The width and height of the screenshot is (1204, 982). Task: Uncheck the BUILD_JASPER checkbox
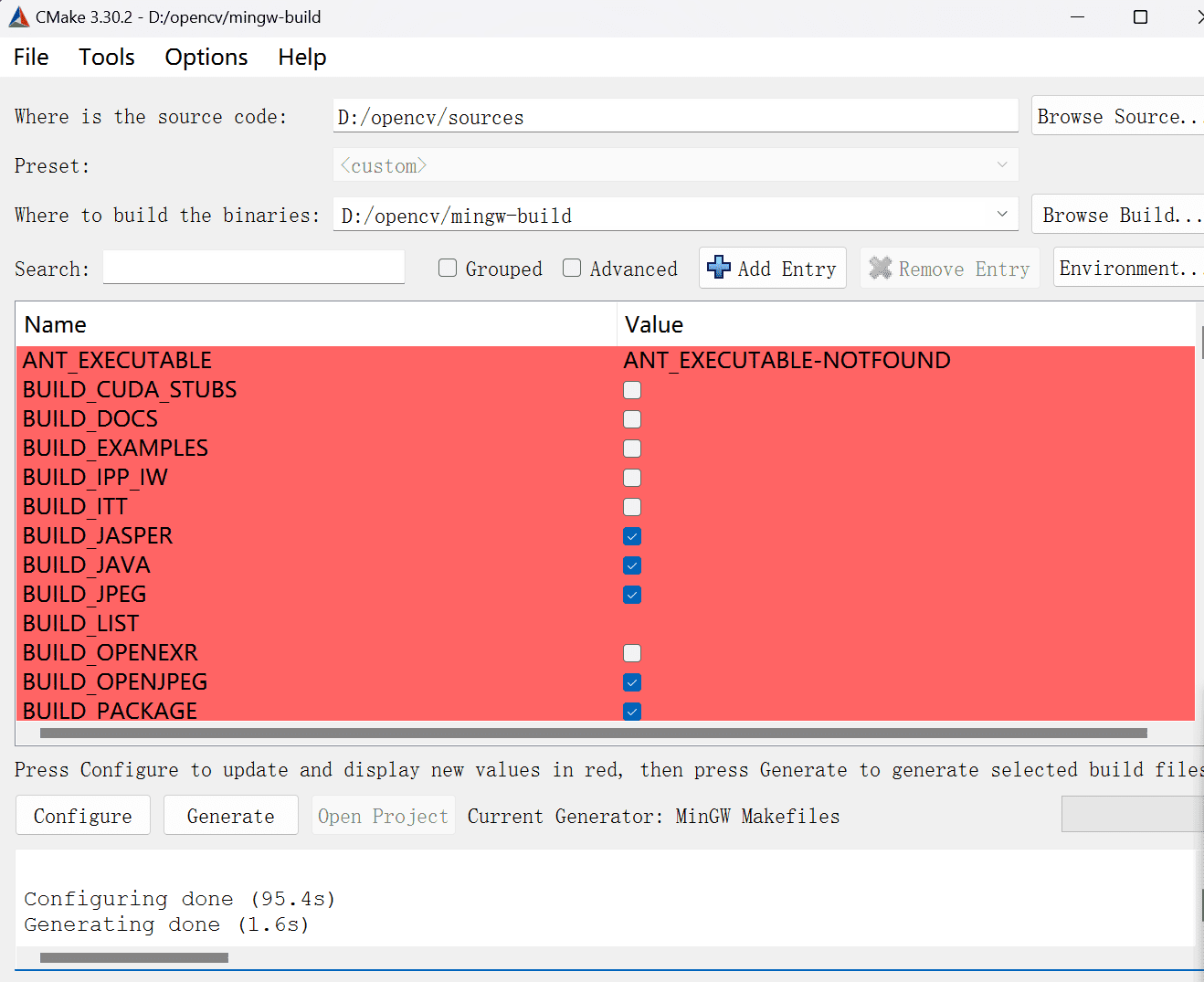click(x=632, y=536)
